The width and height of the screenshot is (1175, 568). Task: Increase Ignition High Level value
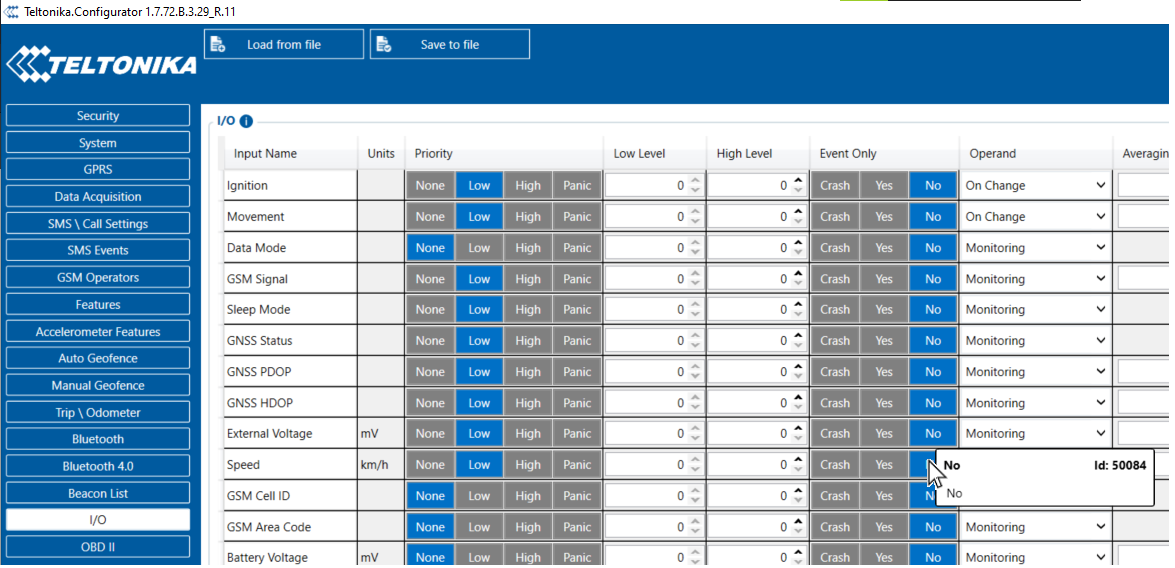tap(799, 181)
